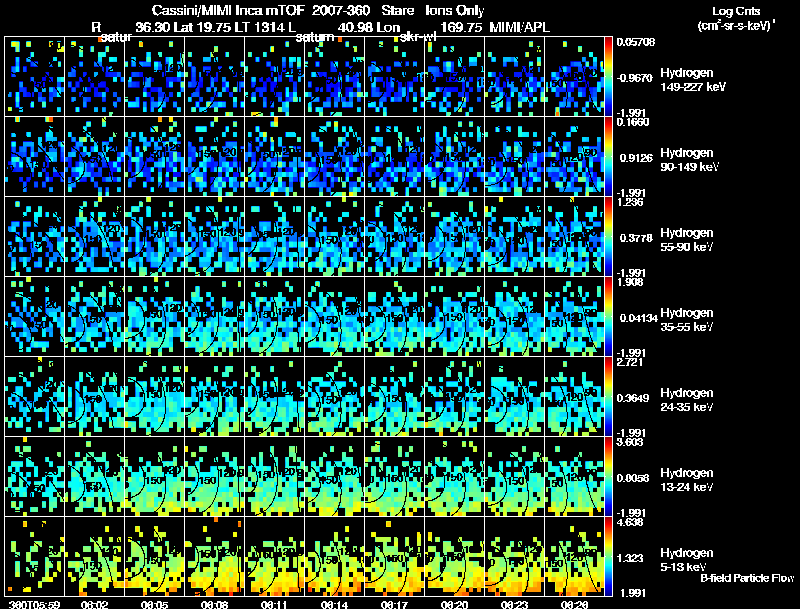Viewport: 800px width, 609px height.
Task: Click the Hydrogen 13-24 keV row label
Action: pos(686,480)
